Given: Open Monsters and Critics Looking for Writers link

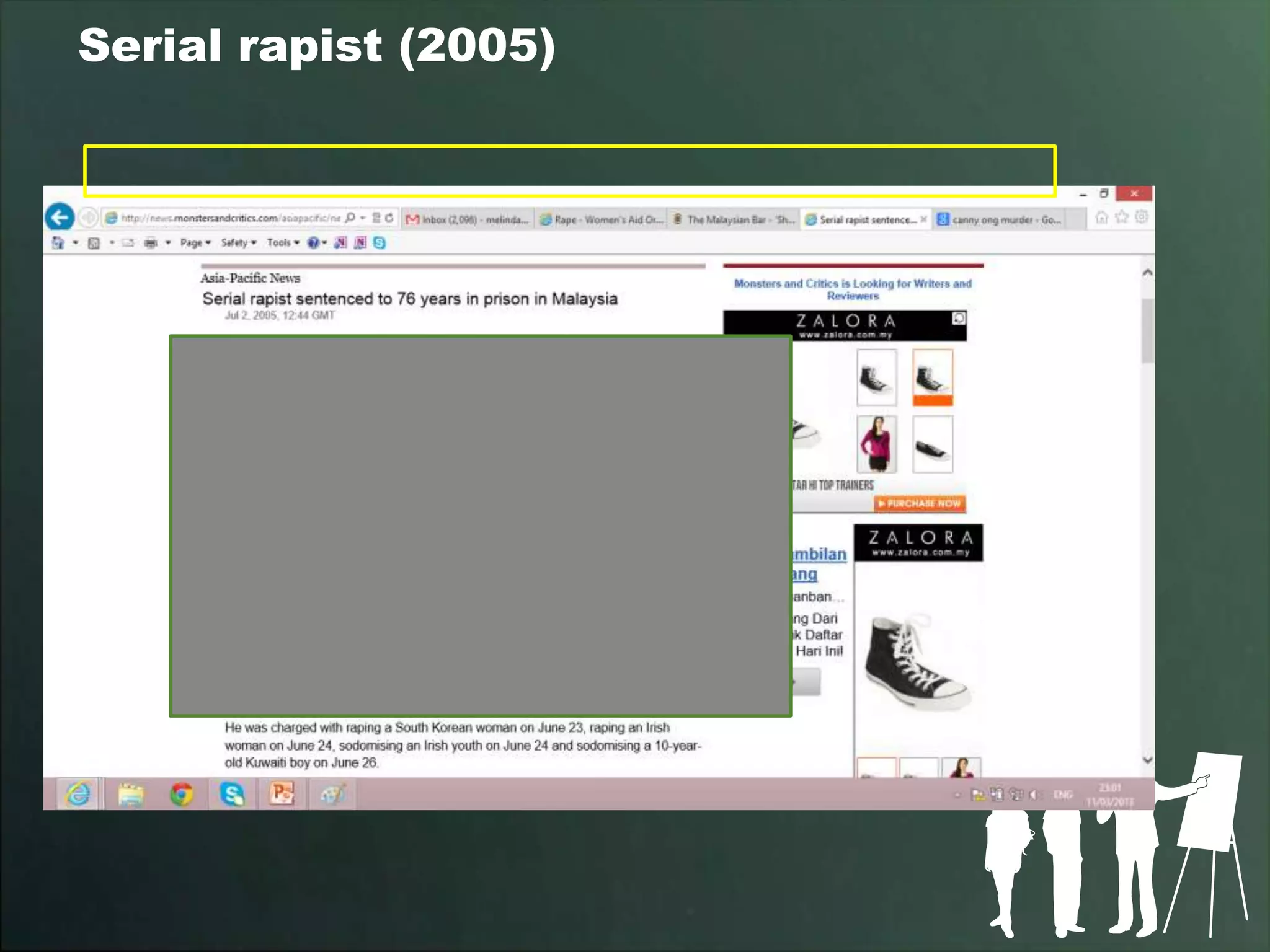Looking at the screenshot, I should coord(853,289).
